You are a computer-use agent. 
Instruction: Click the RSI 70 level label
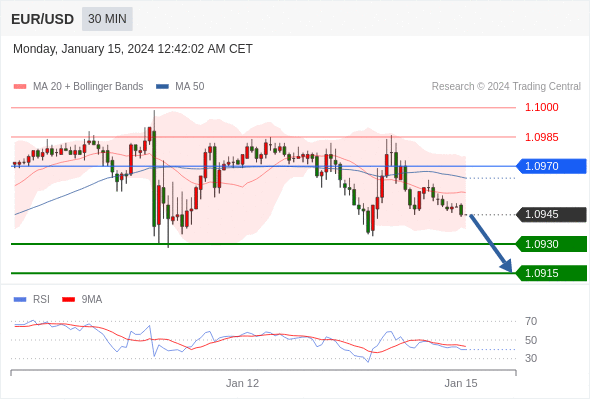[x=531, y=321]
